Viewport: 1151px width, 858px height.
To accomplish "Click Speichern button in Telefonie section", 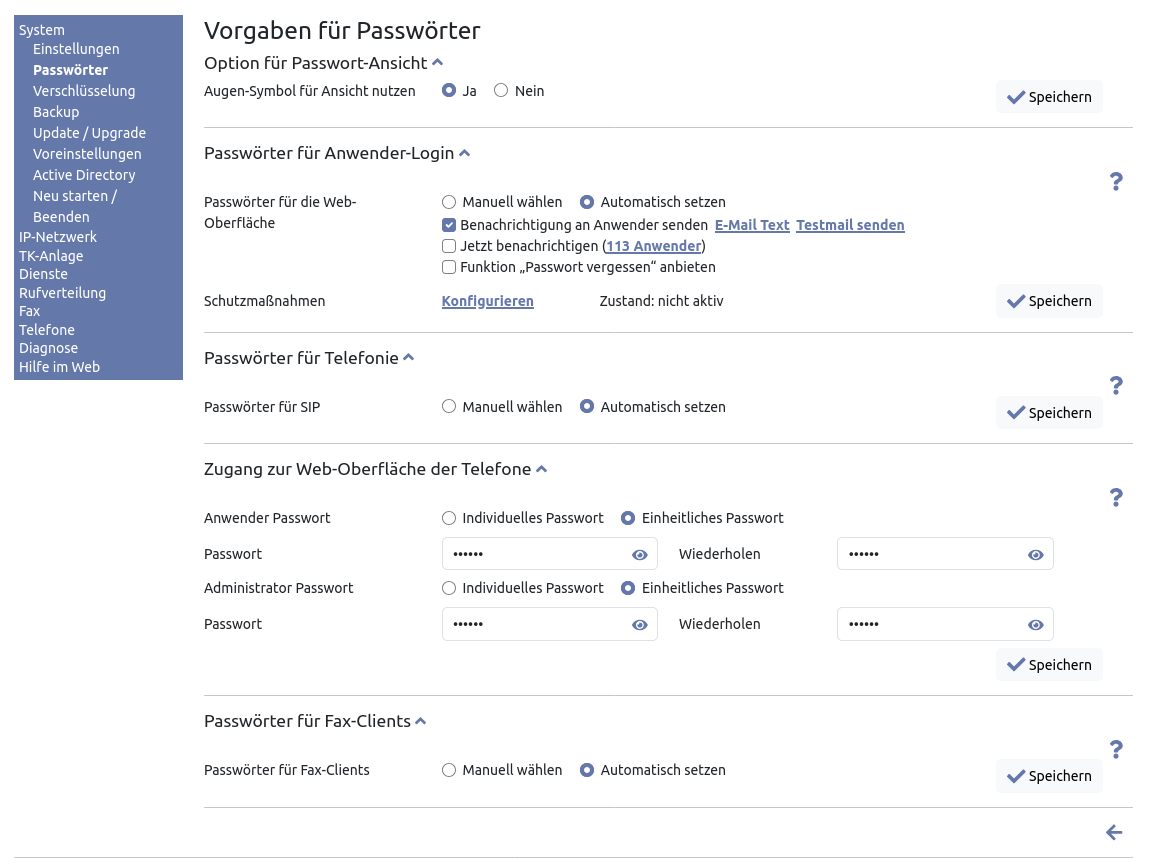I will click(1049, 413).
